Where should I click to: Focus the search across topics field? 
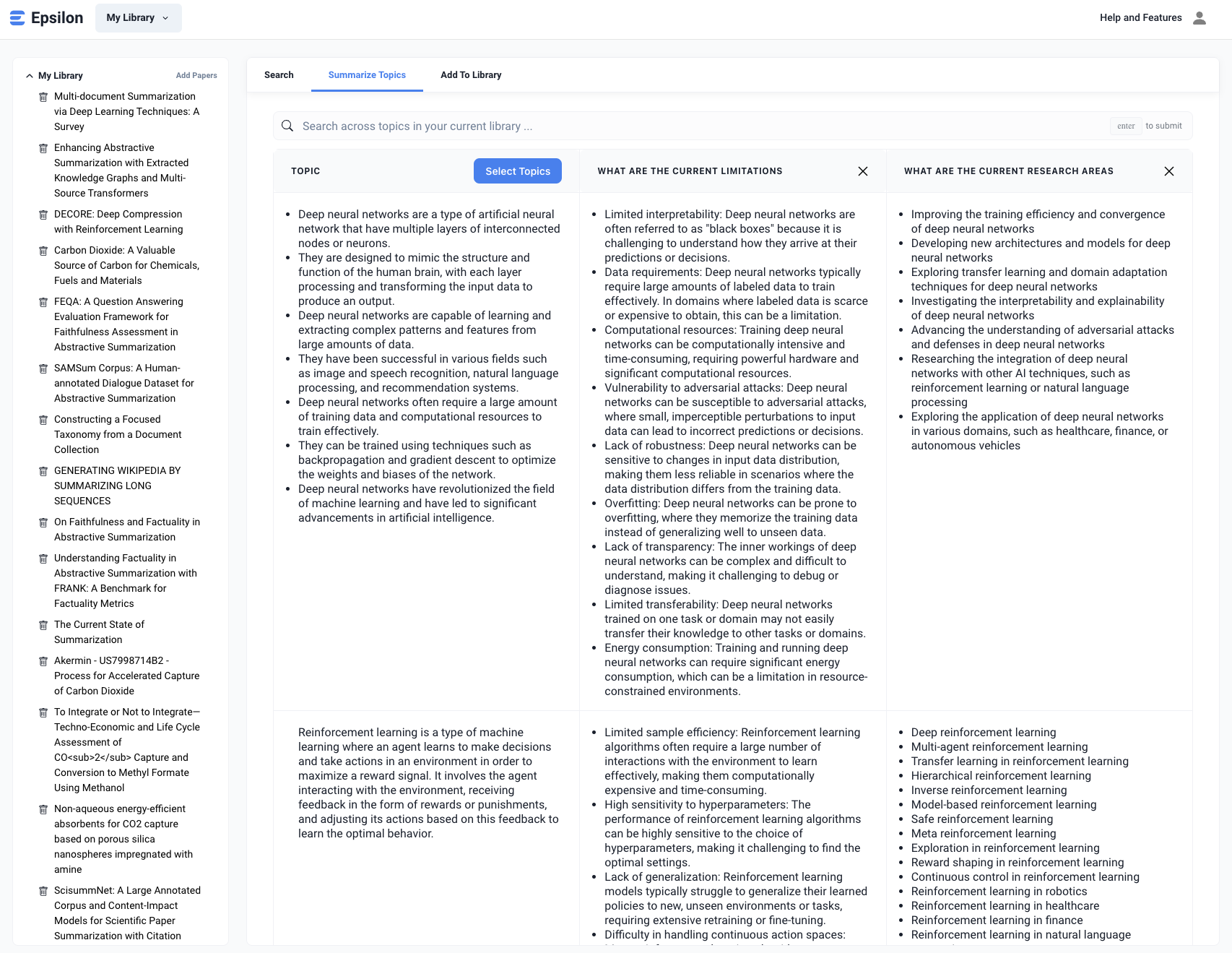click(732, 126)
